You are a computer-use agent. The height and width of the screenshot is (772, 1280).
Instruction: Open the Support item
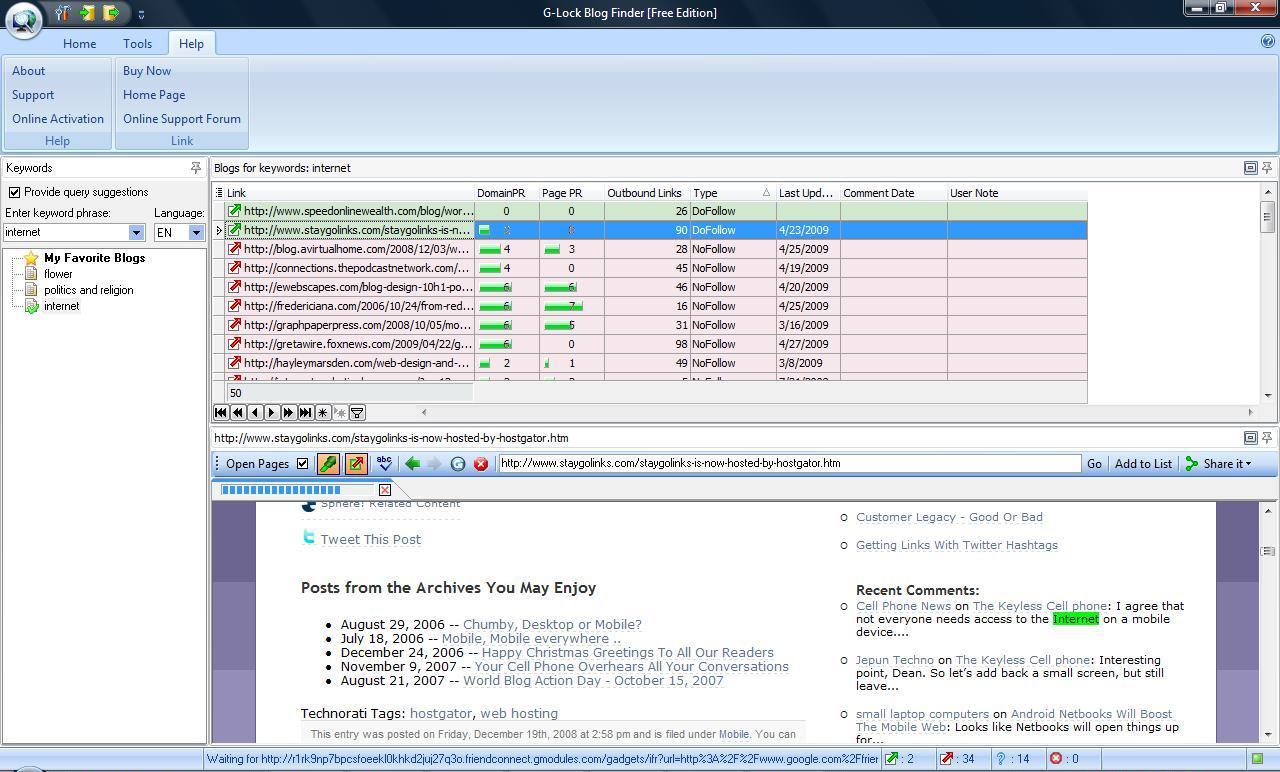pos(33,95)
